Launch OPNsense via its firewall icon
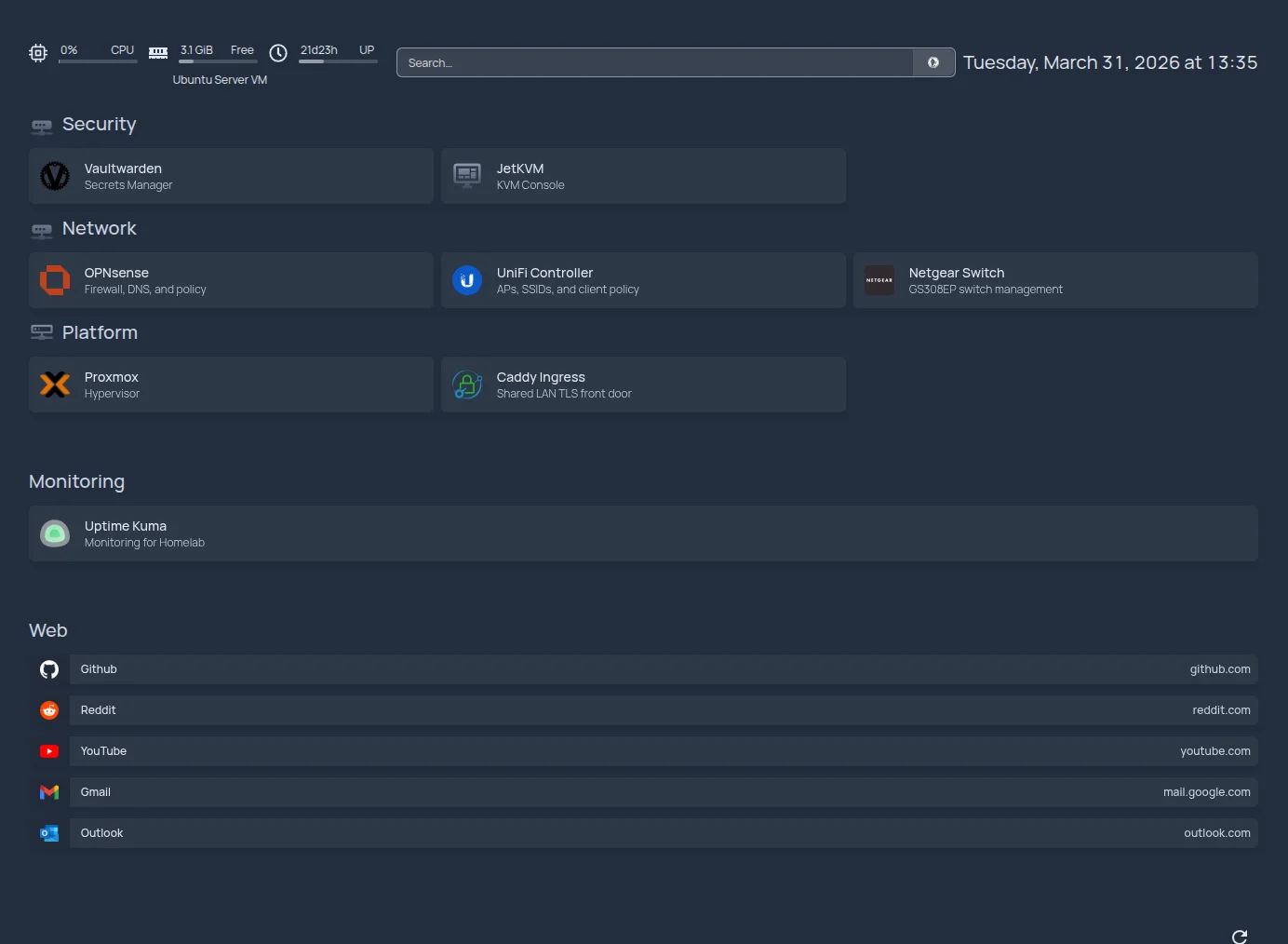 [55, 280]
